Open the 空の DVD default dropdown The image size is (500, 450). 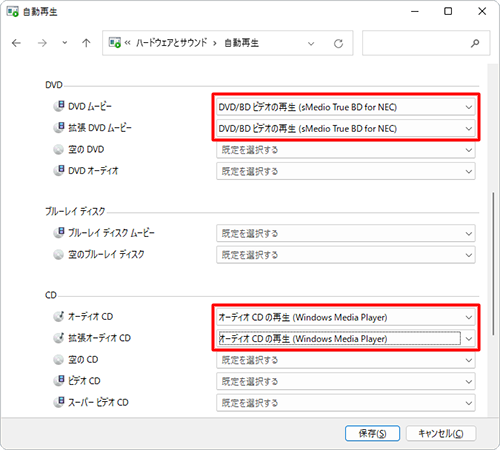[346, 150]
